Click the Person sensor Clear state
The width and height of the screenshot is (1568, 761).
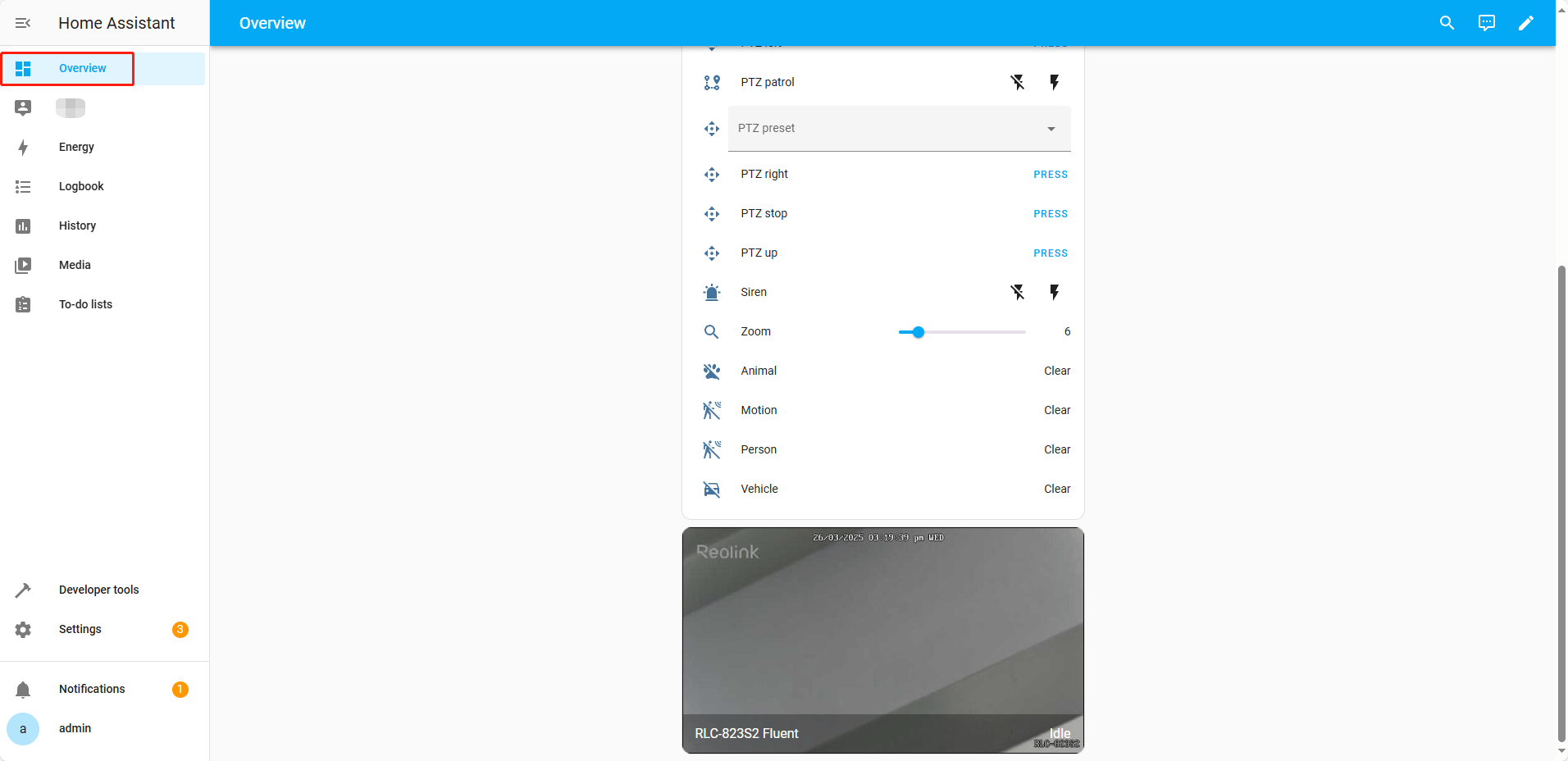tap(1057, 450)
